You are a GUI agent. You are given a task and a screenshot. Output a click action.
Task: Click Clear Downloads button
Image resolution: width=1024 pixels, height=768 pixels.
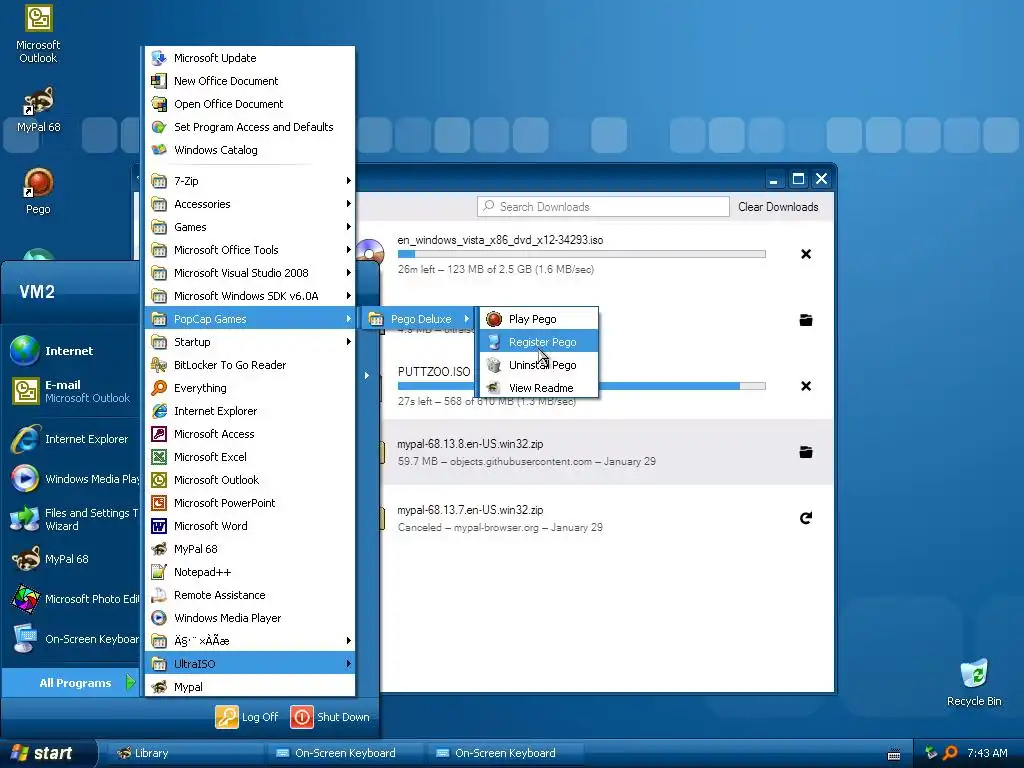point(778,206)
